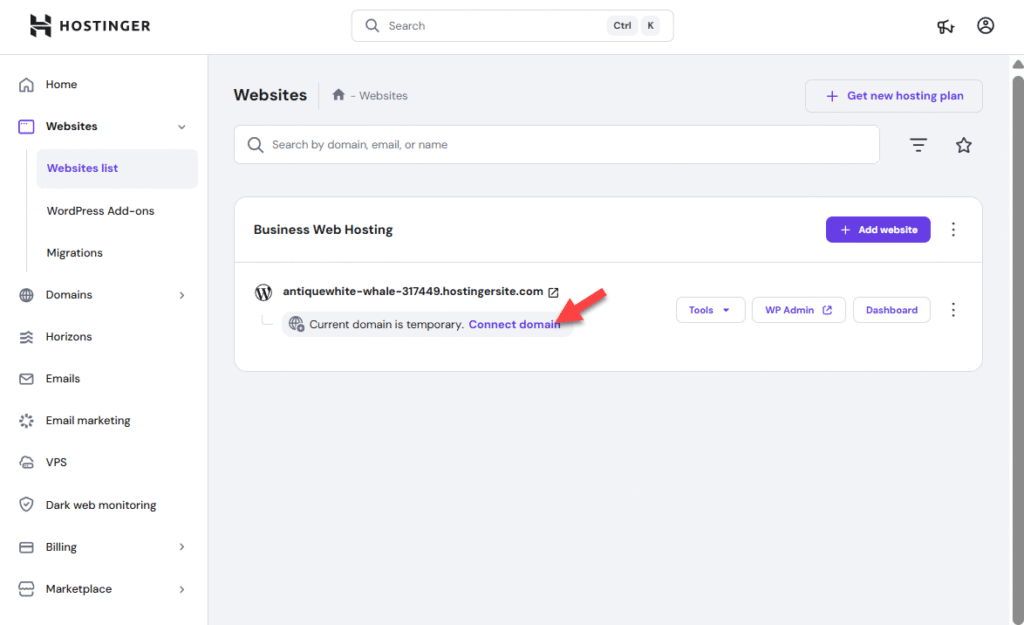Viewport: 1024px width, 625px height.
Task: Expand the Domains sidebar section
Action: click(181, 295)
